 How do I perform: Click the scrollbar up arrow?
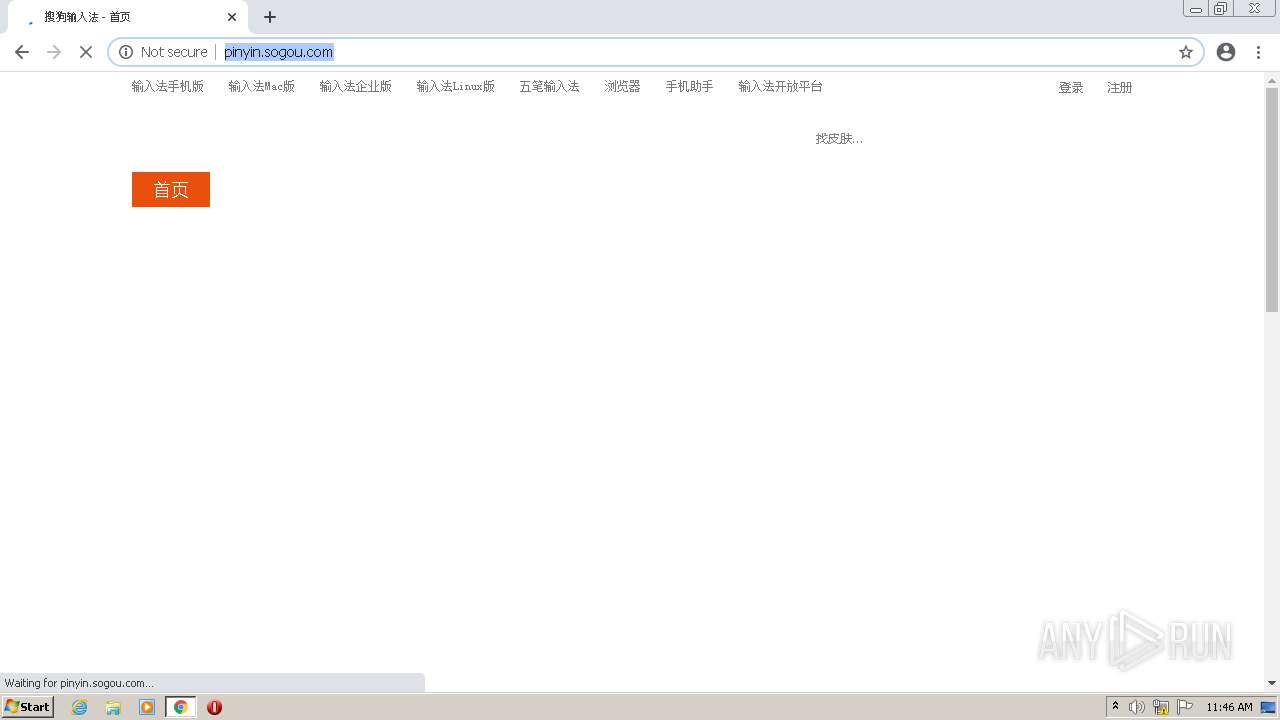[x=1272, y=79]
